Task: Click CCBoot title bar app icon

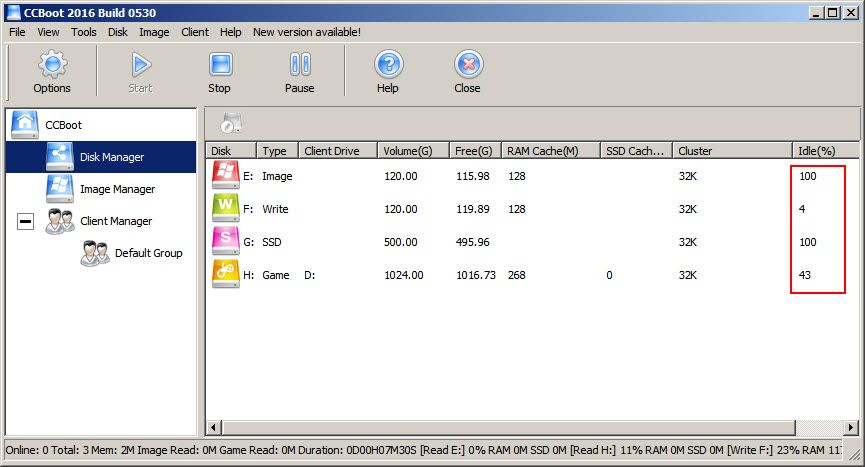Action: click(13, 12)
